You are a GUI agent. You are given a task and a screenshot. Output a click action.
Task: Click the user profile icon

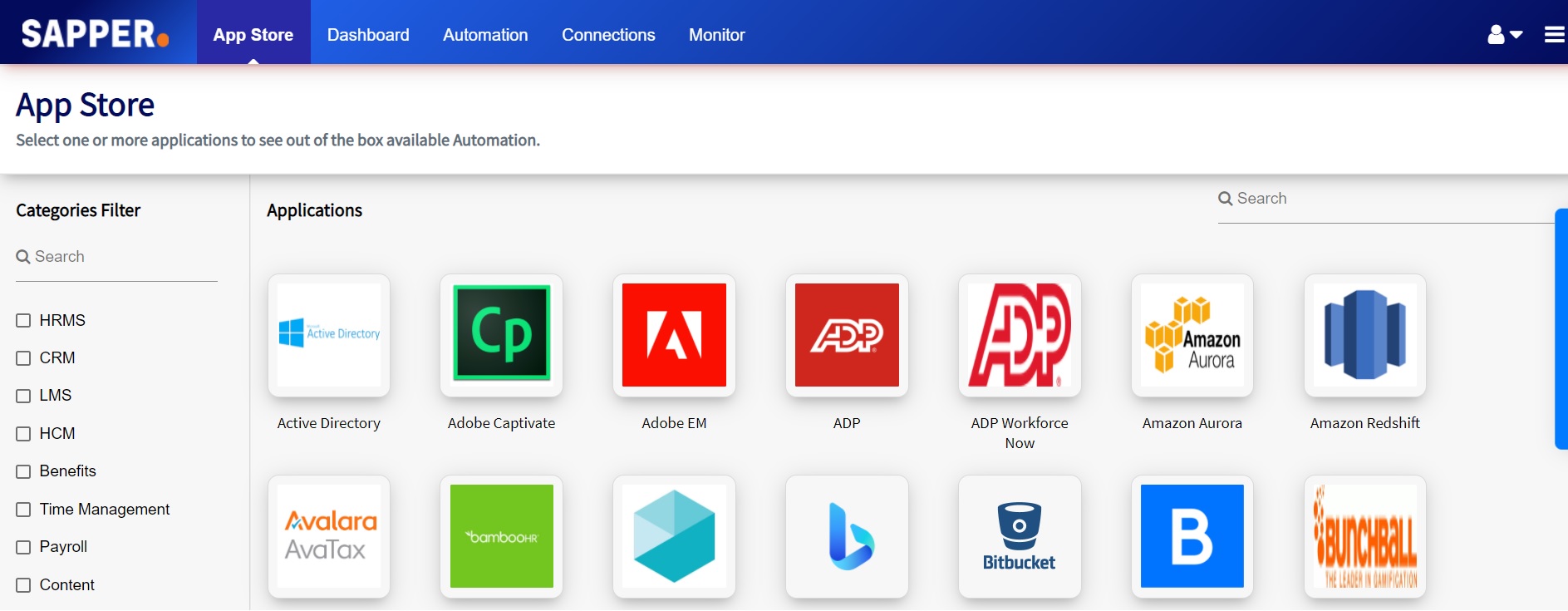click(x=1496, y=34)
